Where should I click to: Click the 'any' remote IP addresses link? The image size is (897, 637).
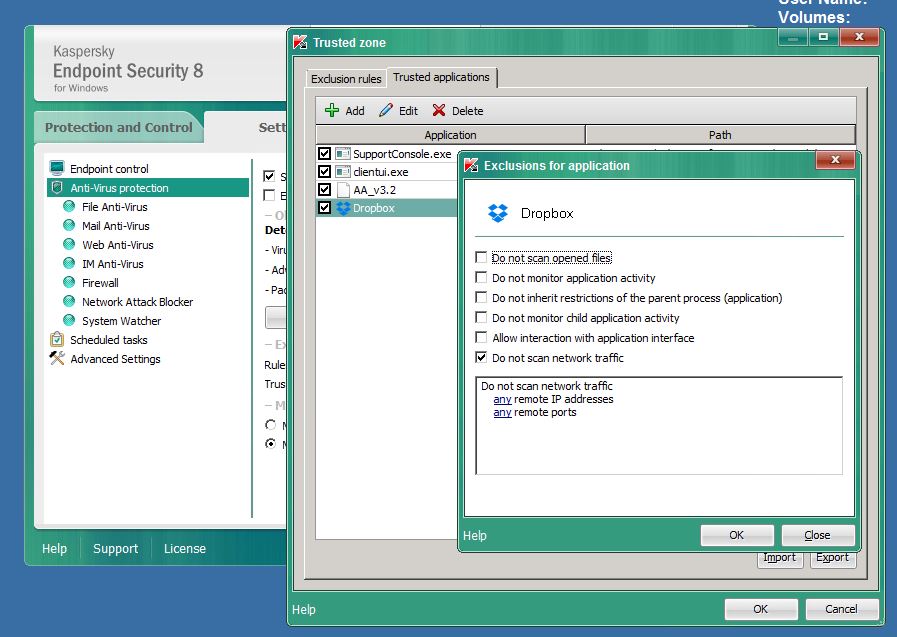click(502, 399)
